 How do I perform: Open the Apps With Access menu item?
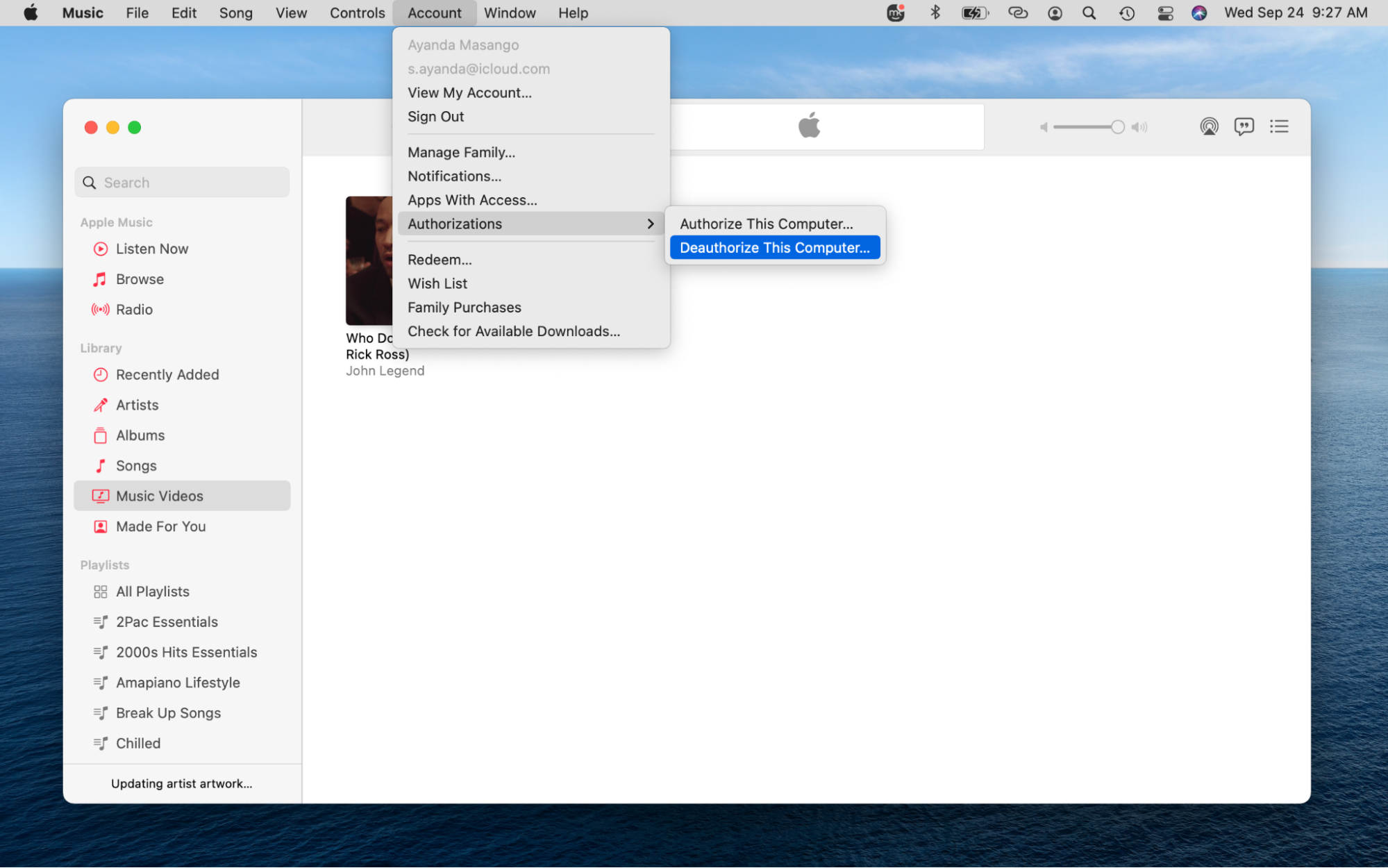coord(472,199)
